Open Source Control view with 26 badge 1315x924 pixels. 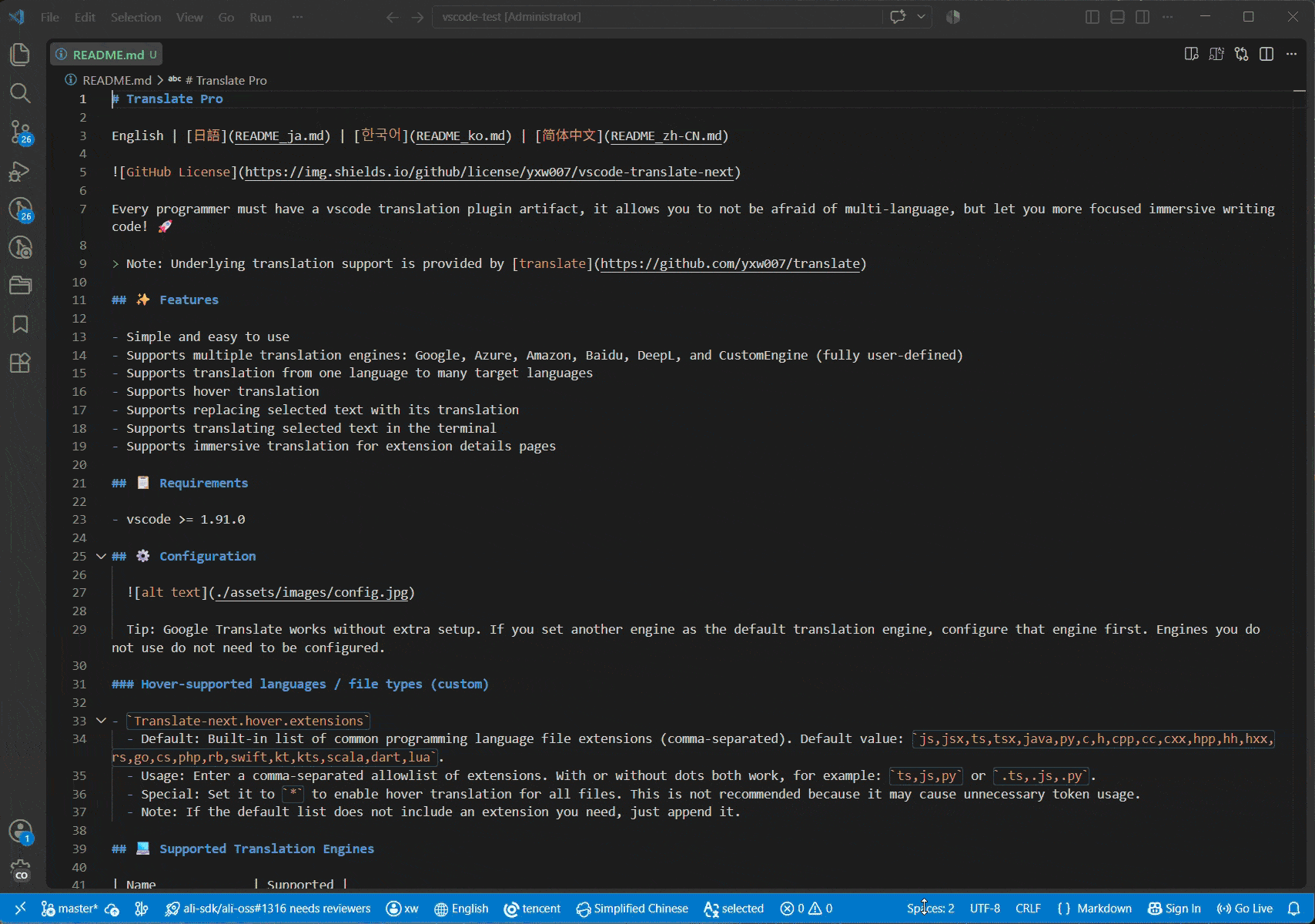click(20, 132)
